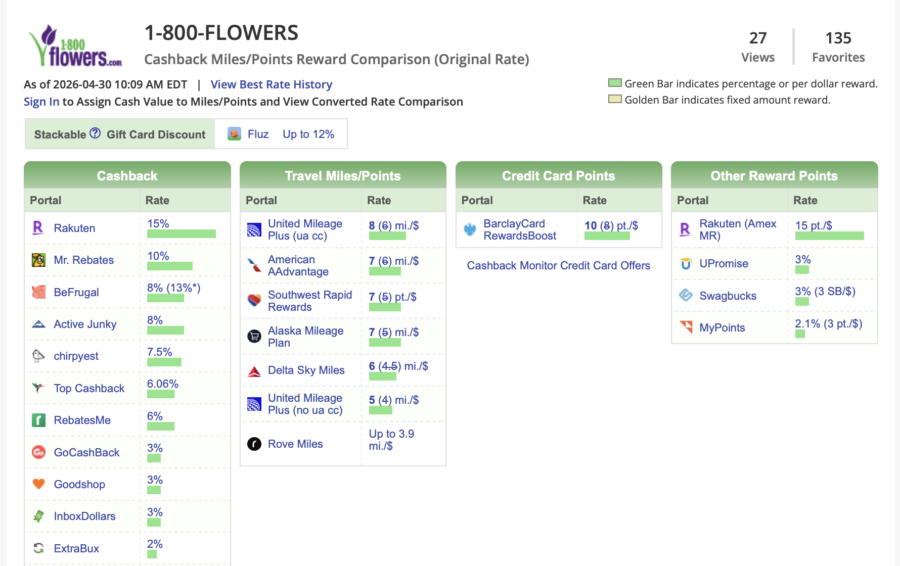
Task: Open the Mr. Rebates portal link
Action: coord(84,260)
